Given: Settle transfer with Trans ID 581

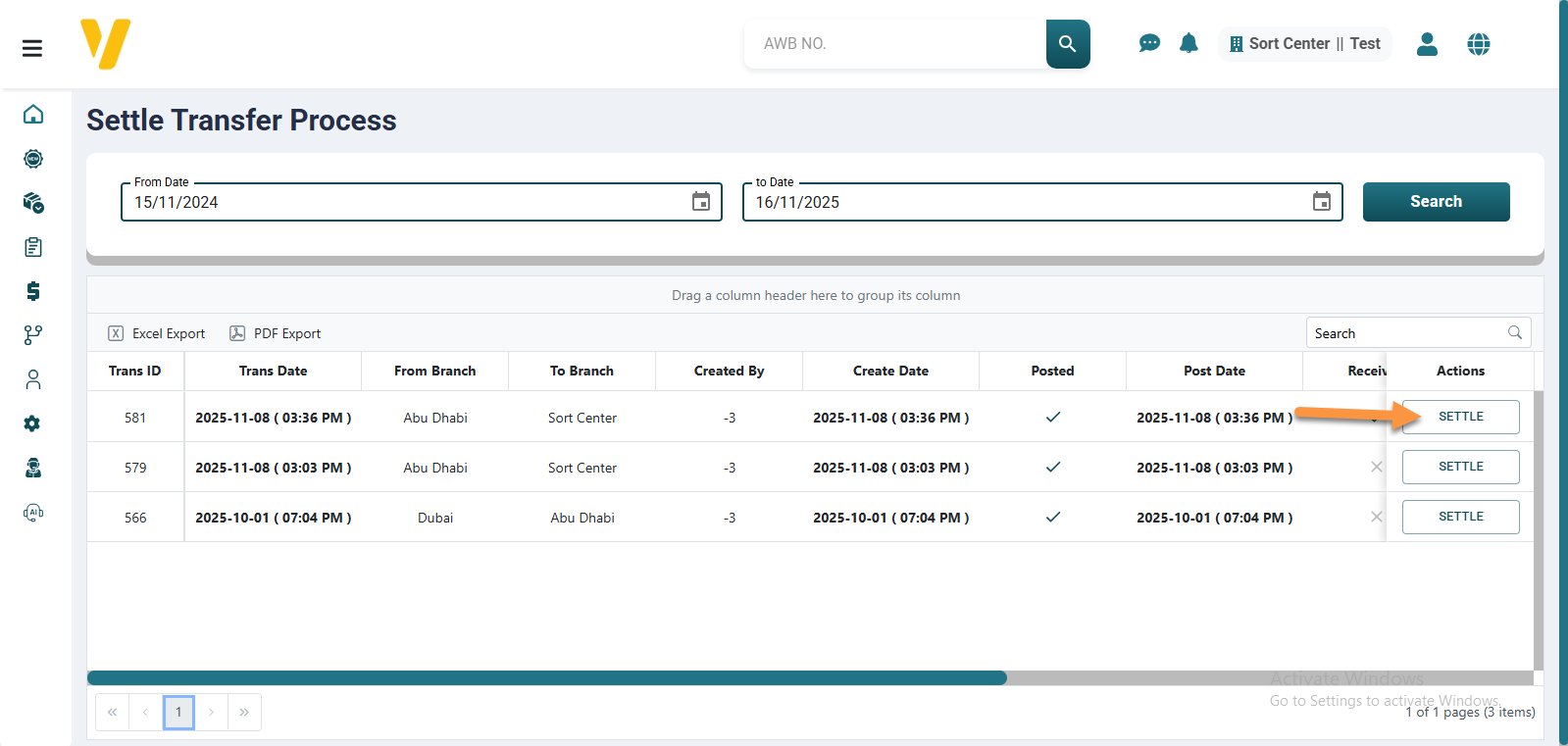Looking at the screenshot, I should tap(1460, 417).
